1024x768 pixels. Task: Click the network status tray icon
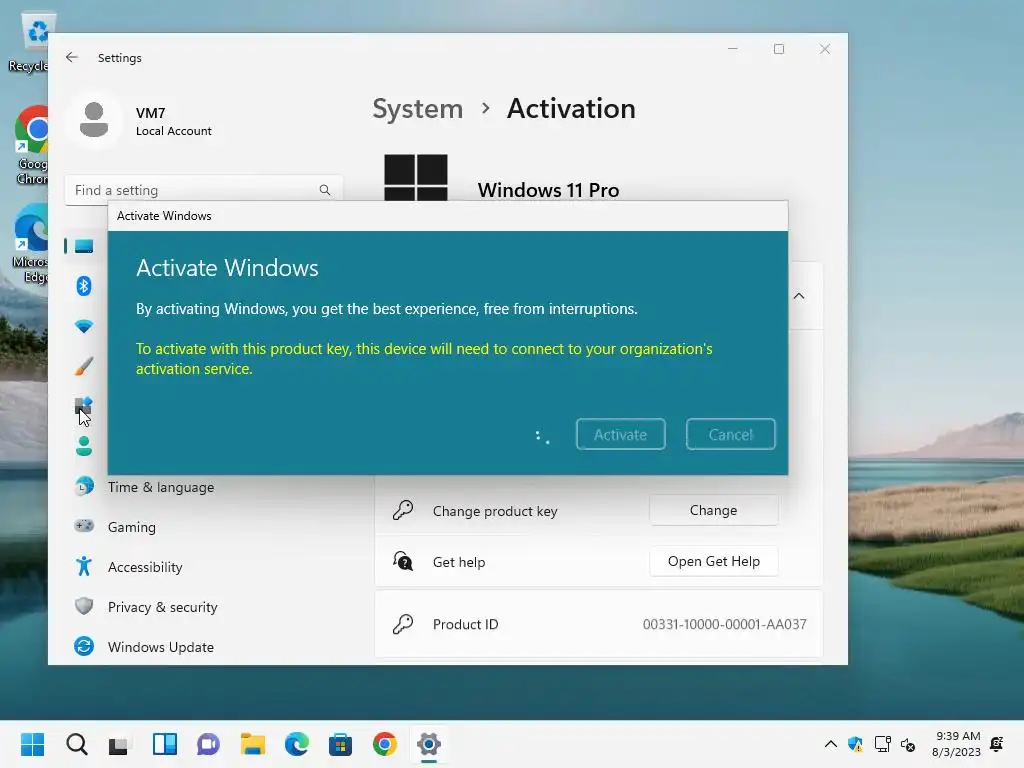(882, 744)
